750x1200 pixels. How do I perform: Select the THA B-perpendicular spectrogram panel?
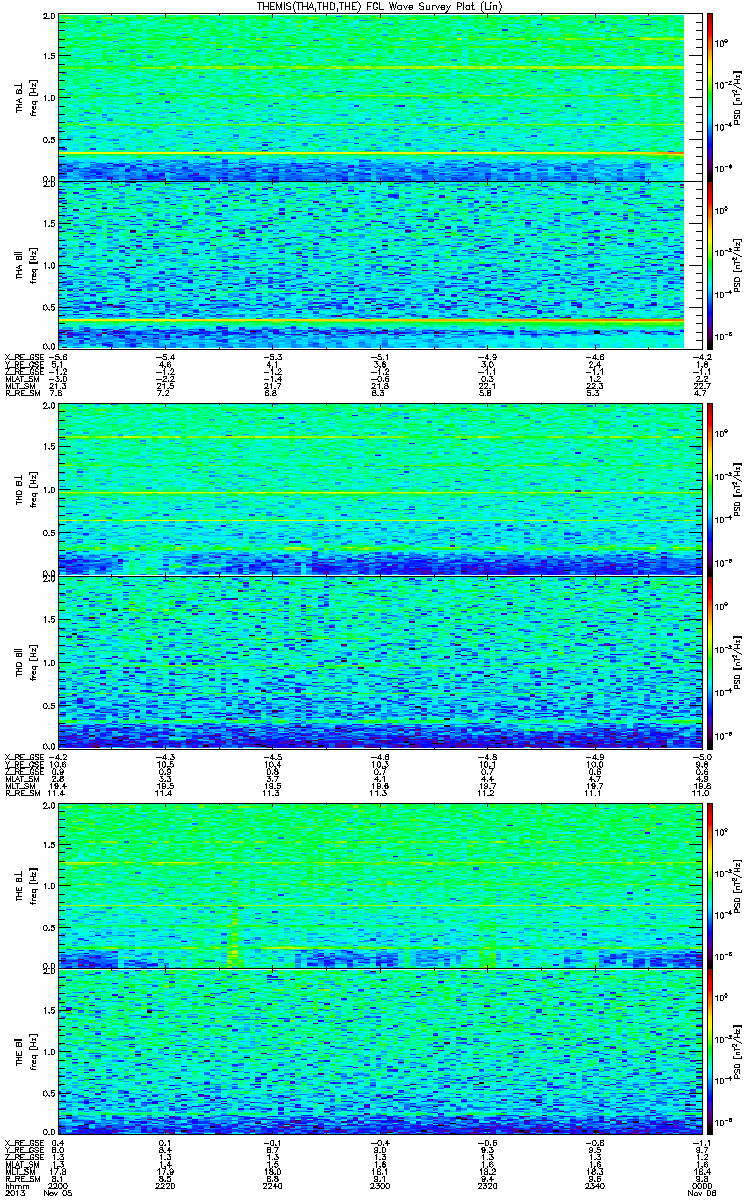tap(370, 97)
